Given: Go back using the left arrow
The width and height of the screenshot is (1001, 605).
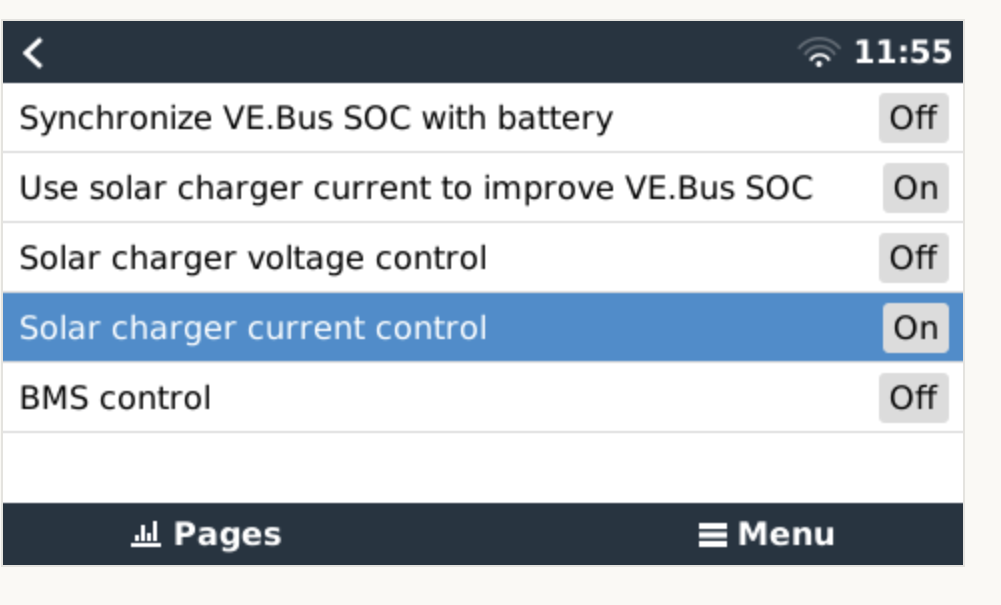Looking at the screenshot, I should (x=33, y=53).
